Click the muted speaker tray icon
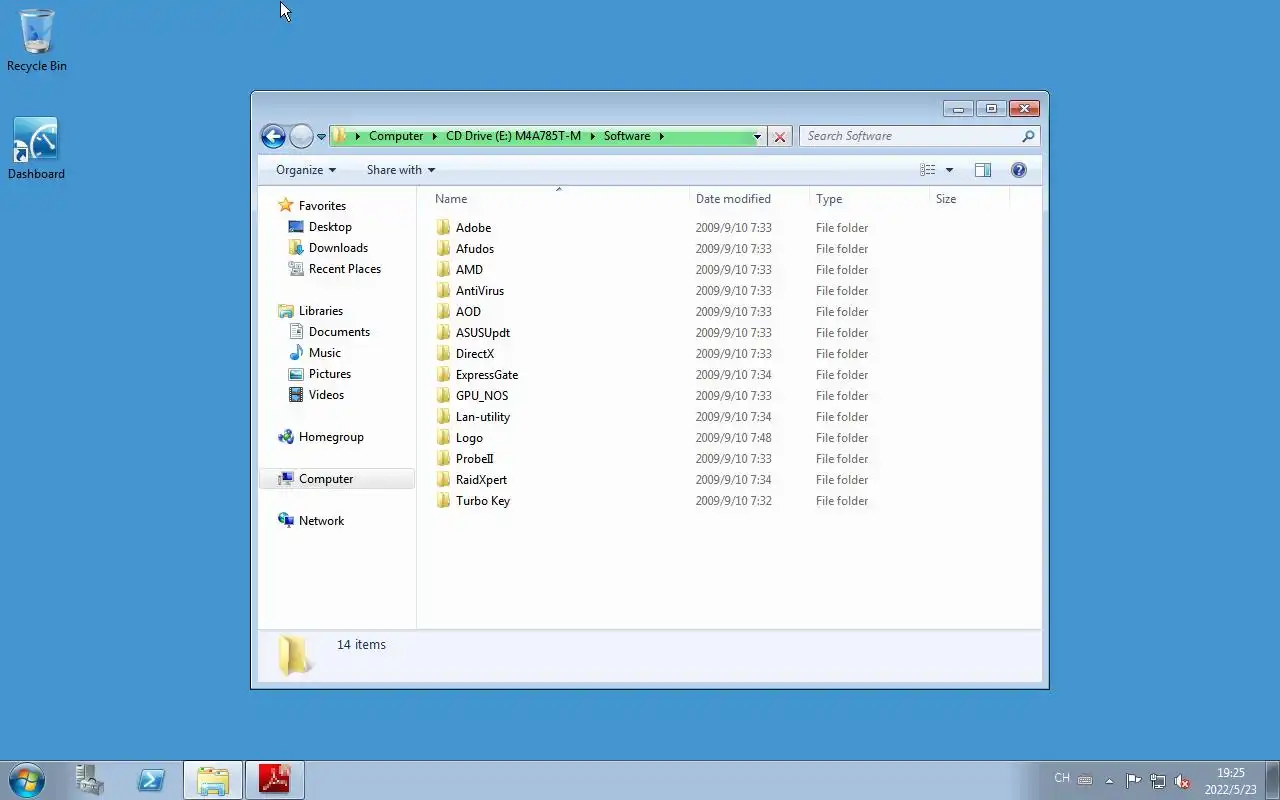Image resolution: width=1280 pixels, height=800 pixels. coord(1182,781)
